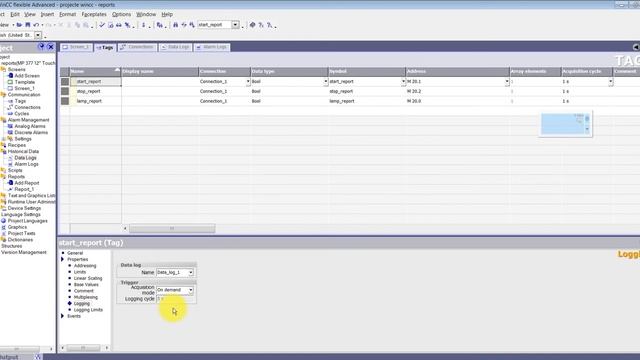This screenshot has height=360, width=640.
Task: Open the Recipes folder in tree
Action: 17,145
